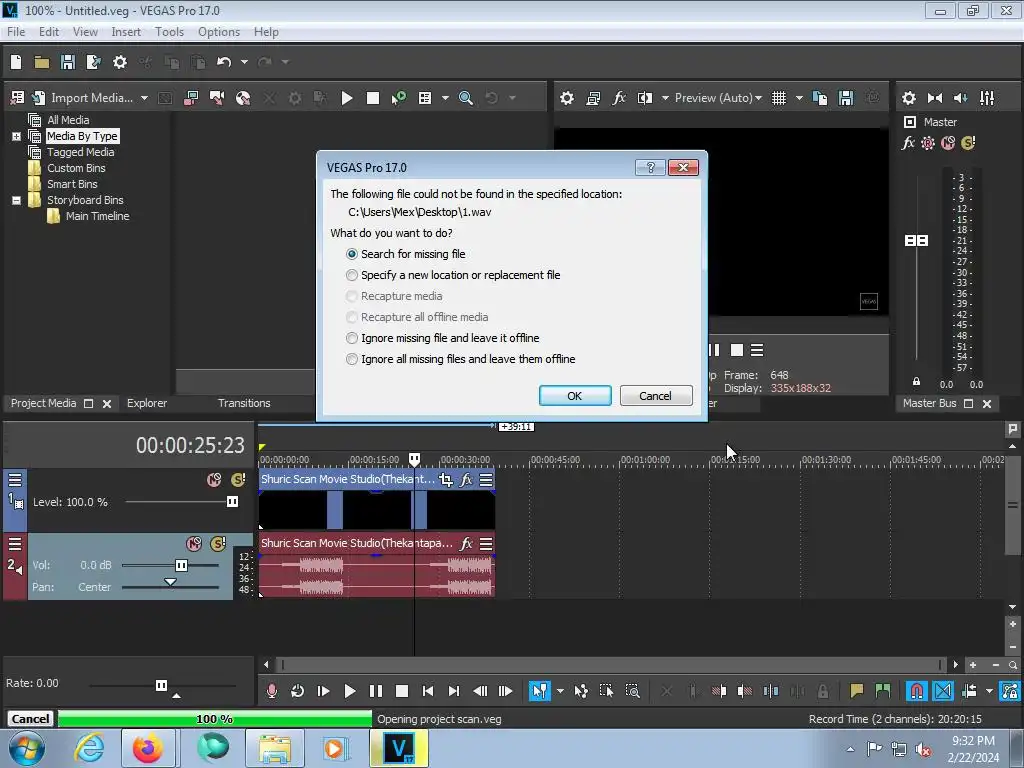Click the Insert Marker flag icon

[856, 691]
